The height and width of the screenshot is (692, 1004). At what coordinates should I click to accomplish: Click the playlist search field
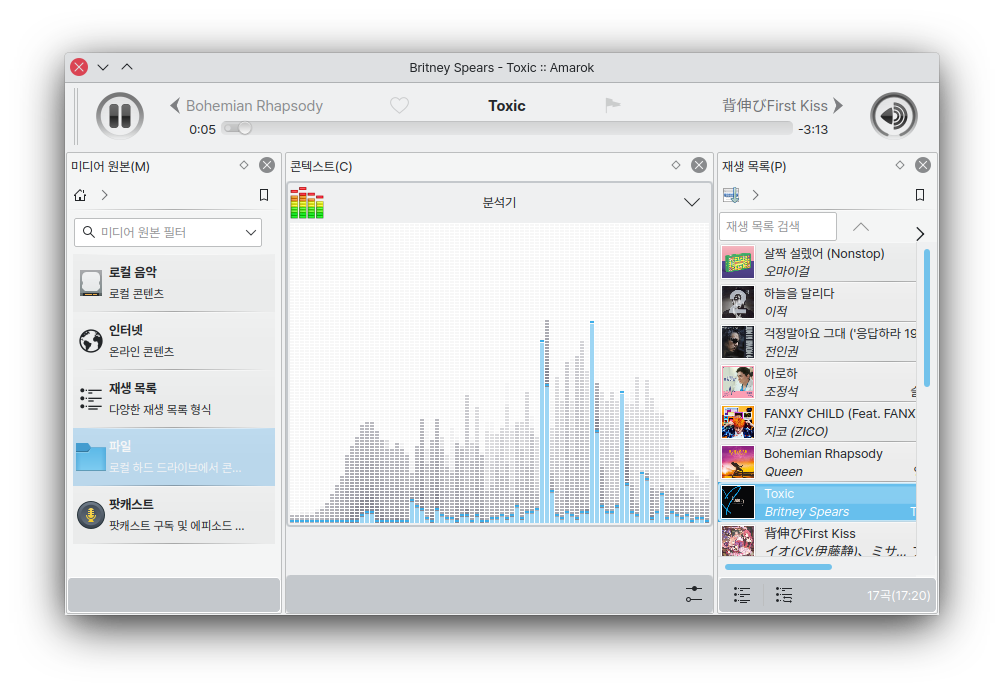778,227
